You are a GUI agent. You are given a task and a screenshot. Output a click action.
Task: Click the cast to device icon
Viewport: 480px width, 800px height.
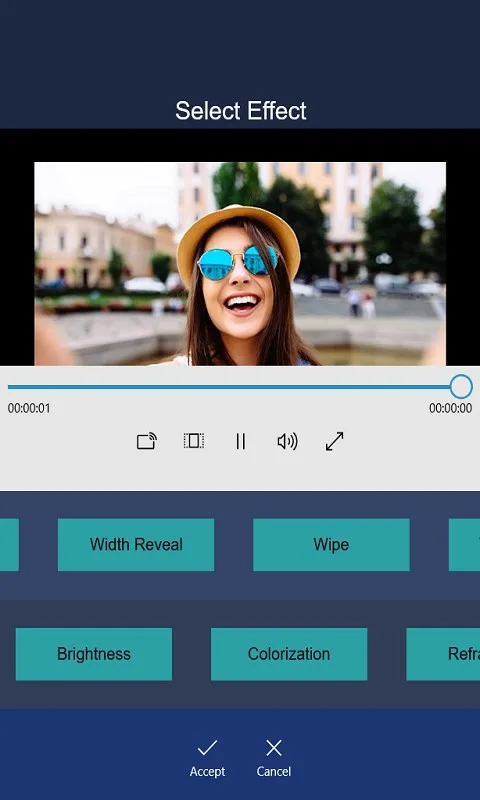point(146,441)
